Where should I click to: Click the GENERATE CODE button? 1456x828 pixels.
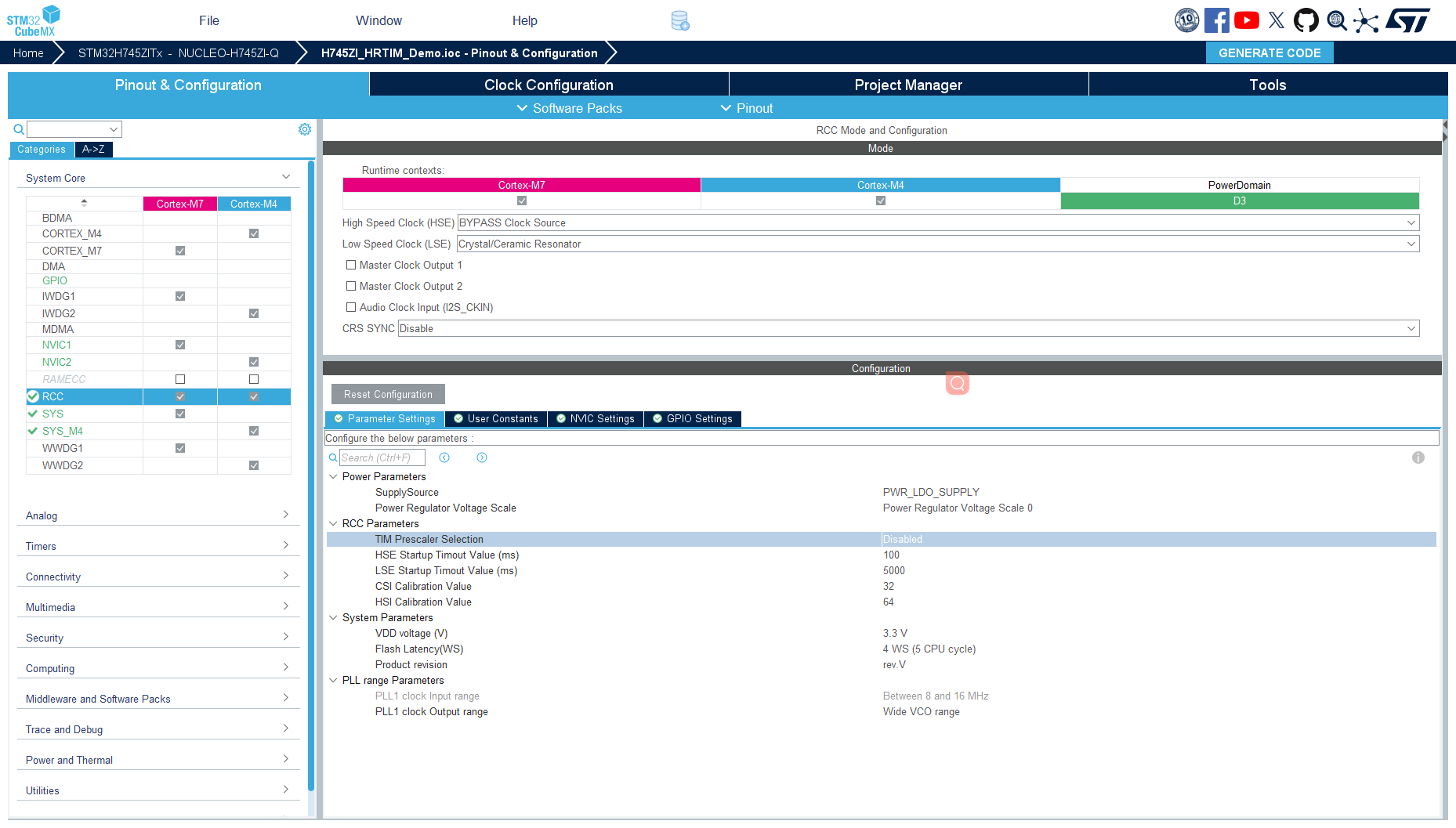tap(1269, 52)
